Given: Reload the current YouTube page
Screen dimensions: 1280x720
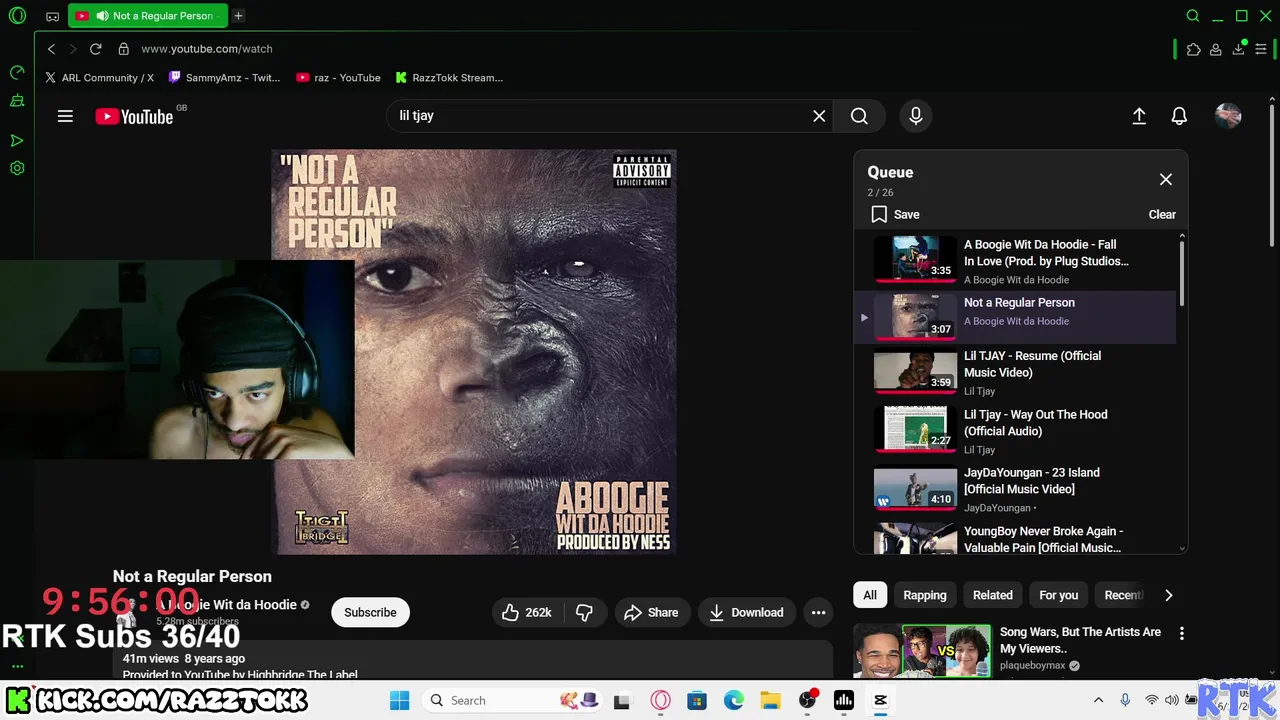Looking at the screenshot, I should [x=96, y=49].
